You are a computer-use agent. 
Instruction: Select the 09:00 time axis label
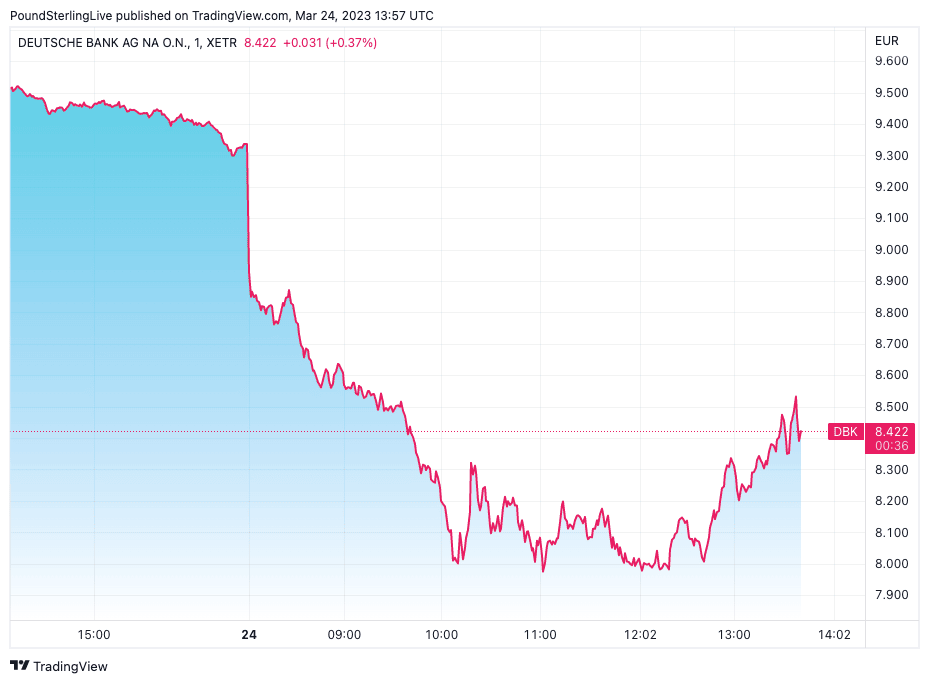[x=345, y=634]
